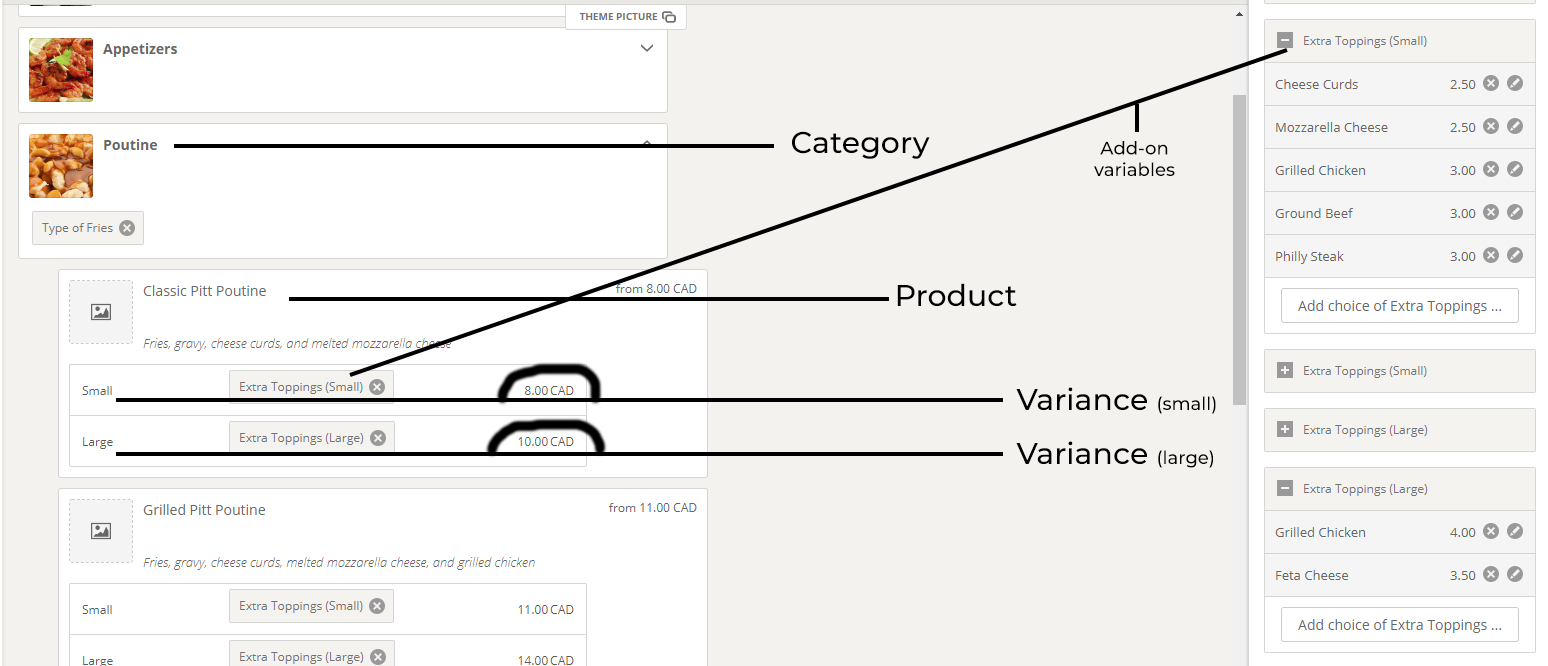1548x666 pixels.
Task: Click the Poutine category thumbnail image
Action: pyautogui.click(x=61, y=166)
